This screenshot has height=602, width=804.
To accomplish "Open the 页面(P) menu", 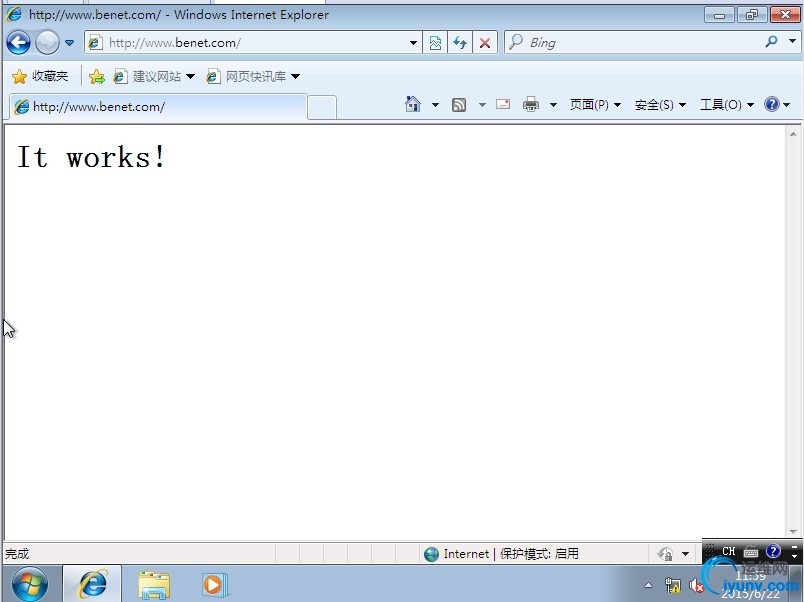I will 595,105.
